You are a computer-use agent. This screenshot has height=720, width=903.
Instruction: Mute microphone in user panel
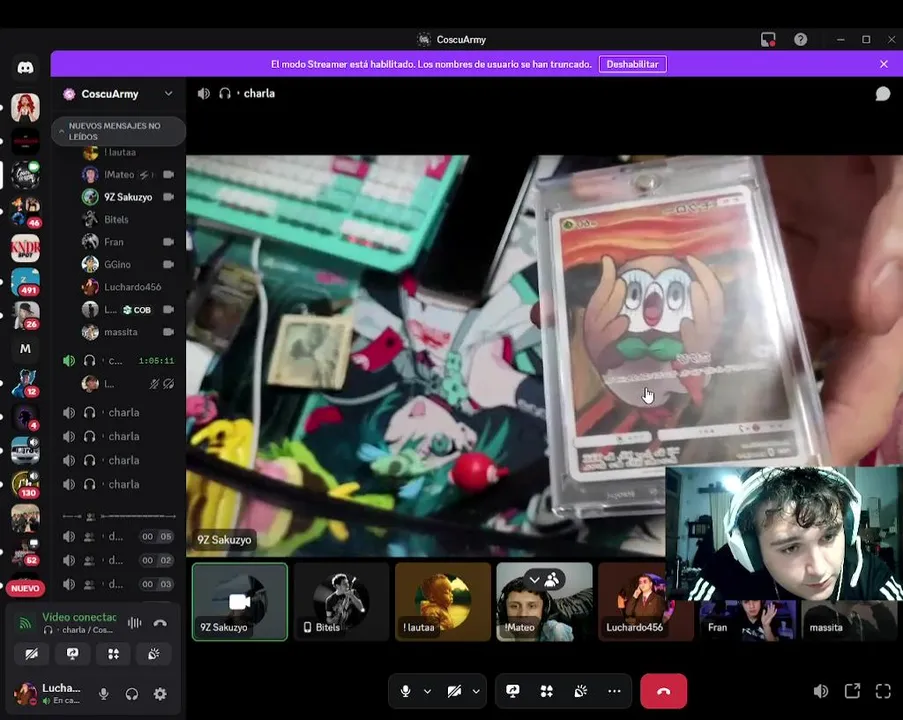click(104, 694)
